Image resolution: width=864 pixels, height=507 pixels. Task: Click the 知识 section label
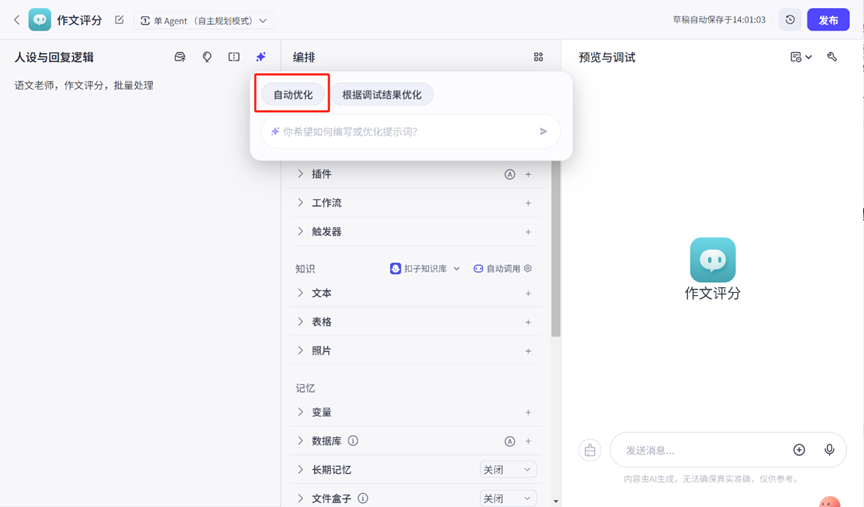point(305,269)
